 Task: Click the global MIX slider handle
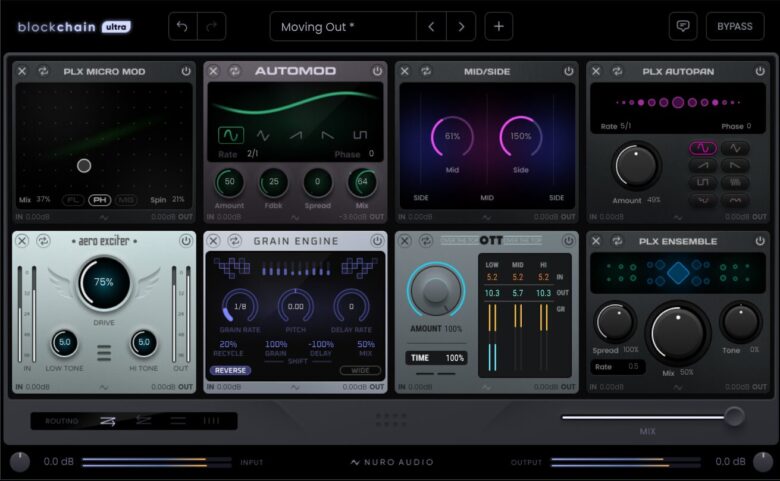pyautogui.click(x=734, y=417)
